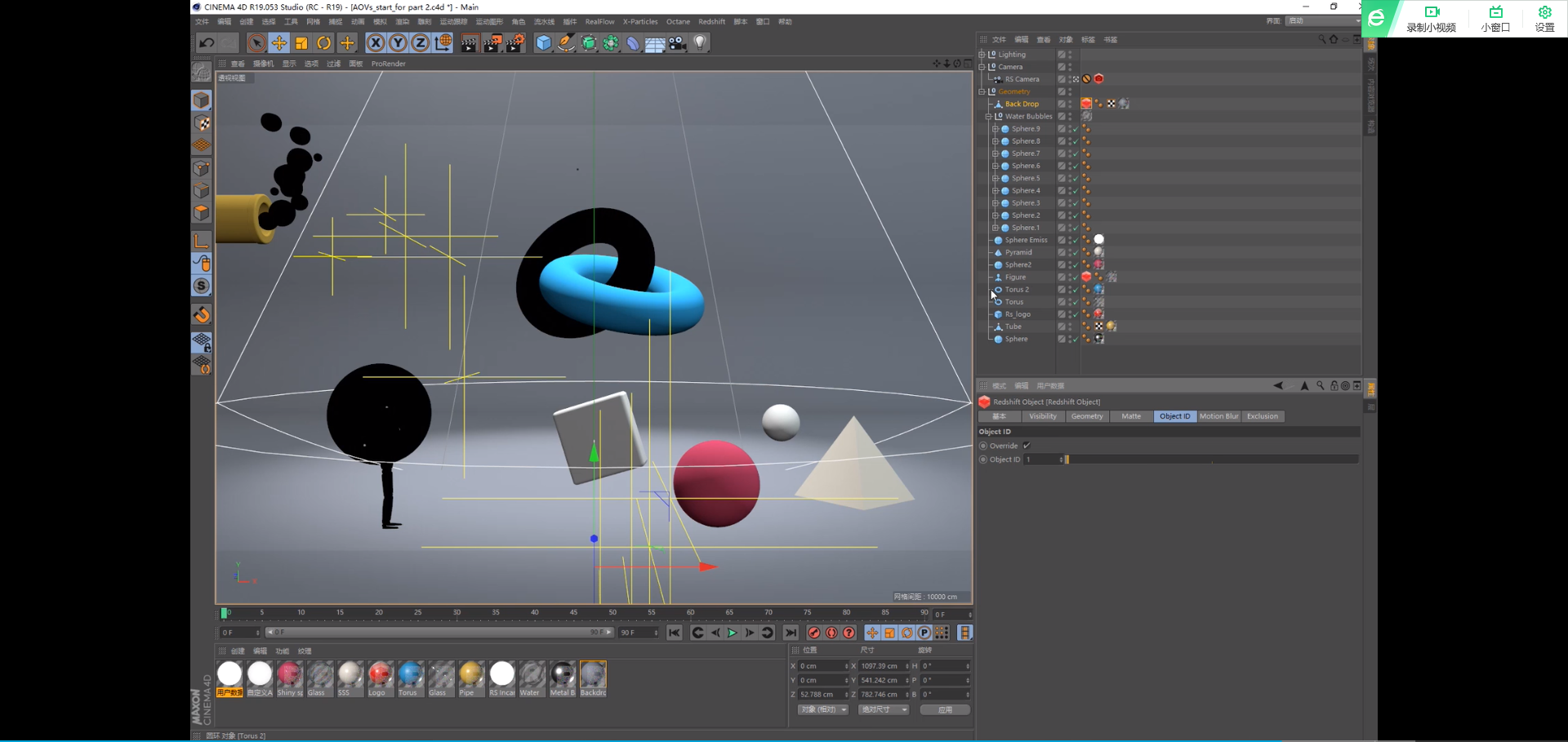Click the Undo arrow in the top toolbar
1568x742 pixels.
pyautogui.click(x=207, y=43)
